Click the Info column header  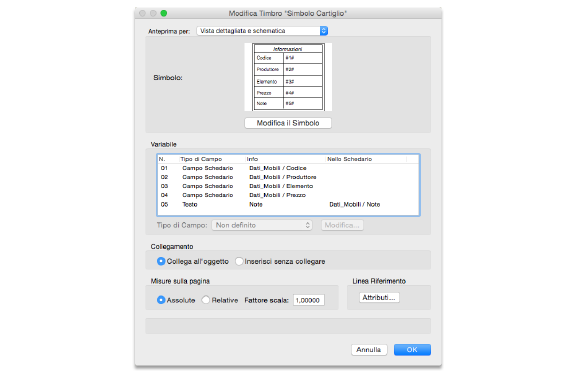pos(285,159)
